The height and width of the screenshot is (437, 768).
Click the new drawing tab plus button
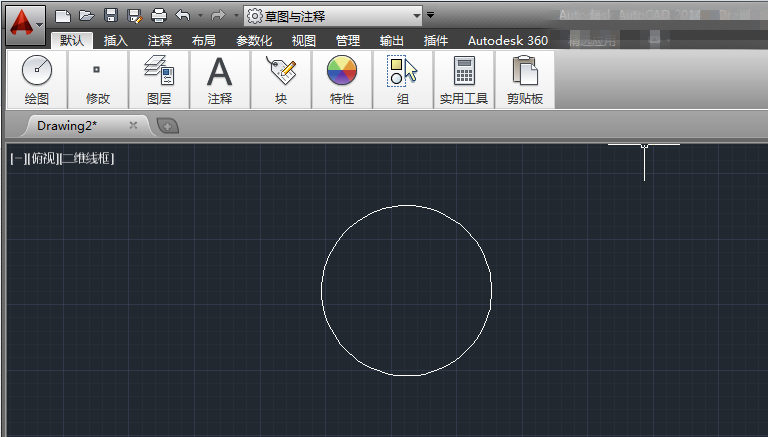click(168, 126)
